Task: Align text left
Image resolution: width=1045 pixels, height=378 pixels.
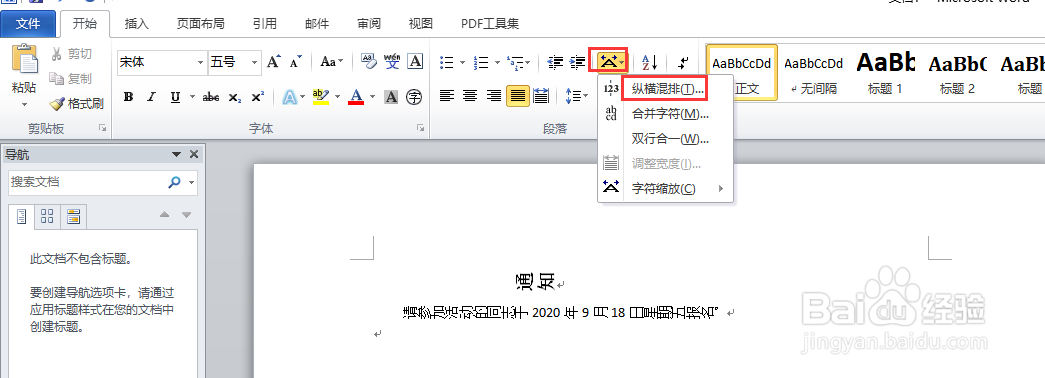Action: tap(447, 96)
